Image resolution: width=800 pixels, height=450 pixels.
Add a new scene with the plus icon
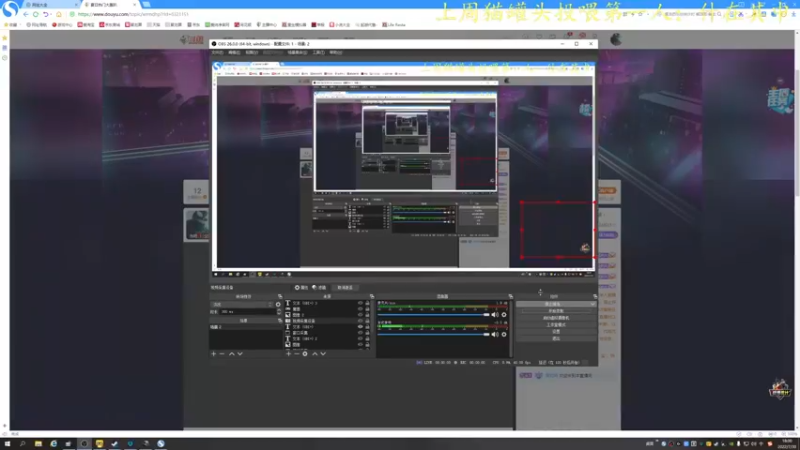[x=214, y=354]
